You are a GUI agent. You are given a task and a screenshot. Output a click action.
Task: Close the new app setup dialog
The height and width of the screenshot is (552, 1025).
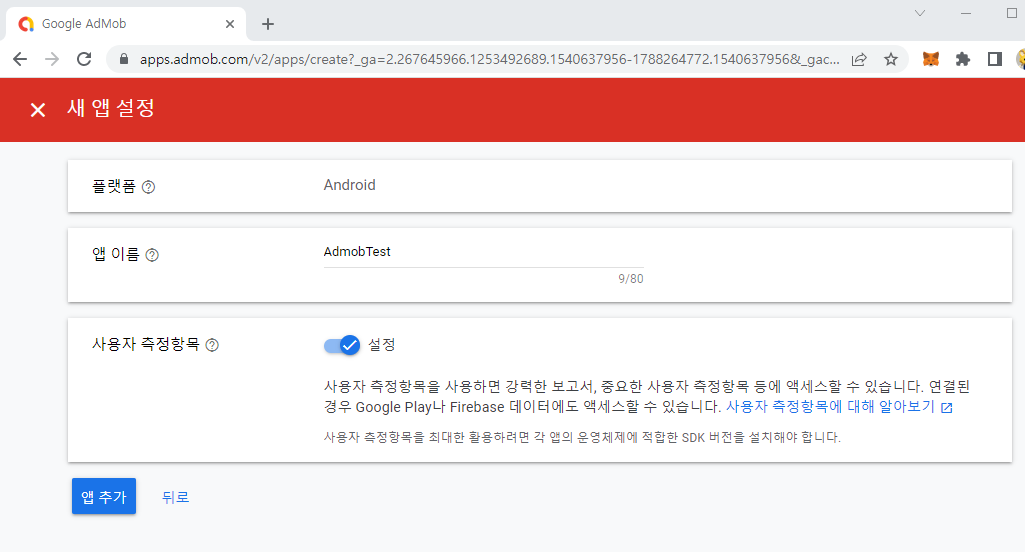(x=38, y=110)
